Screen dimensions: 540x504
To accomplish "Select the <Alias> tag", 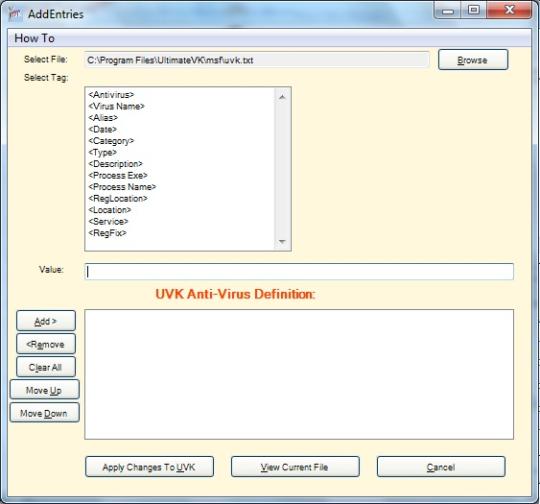I will 103,118.
